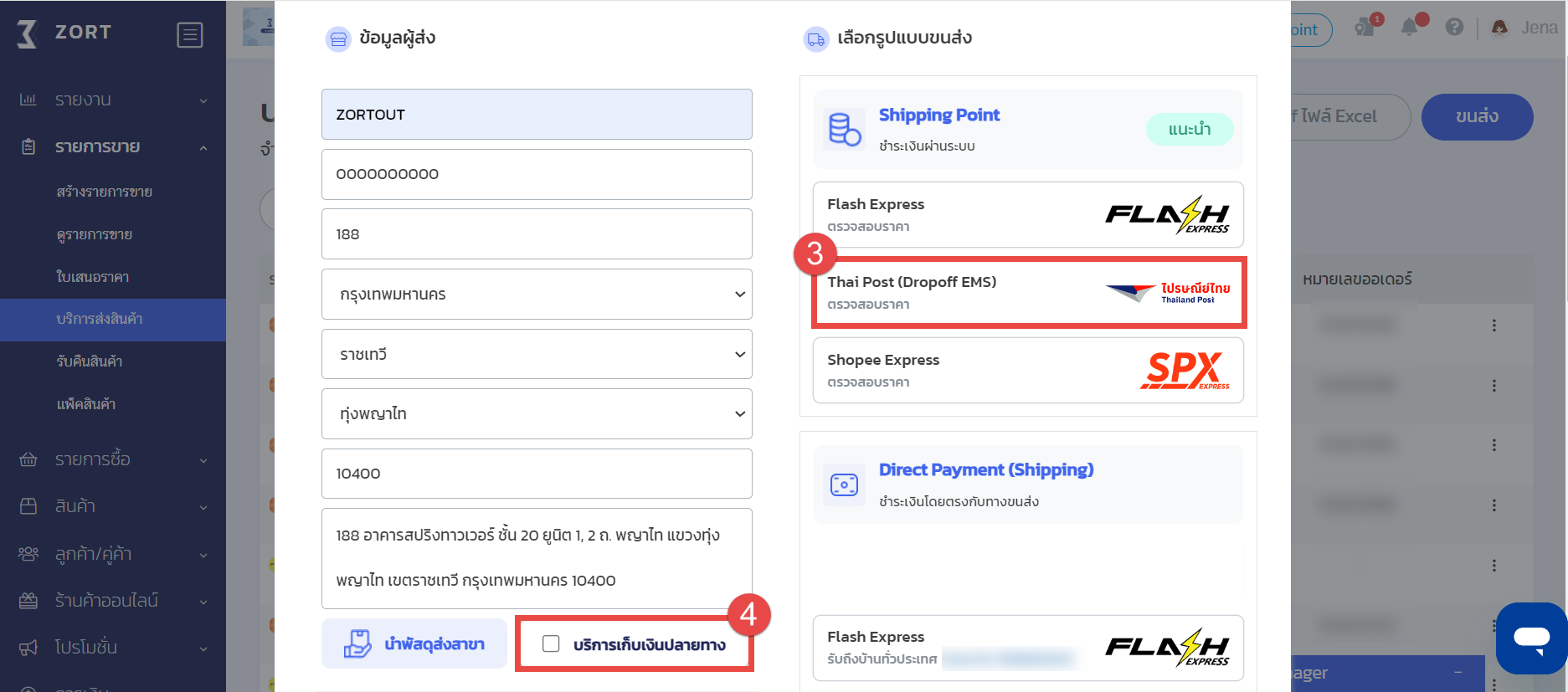Screen dimensions: 1568x692
Task: Open the notifications bell icon
Action: 1410,27
